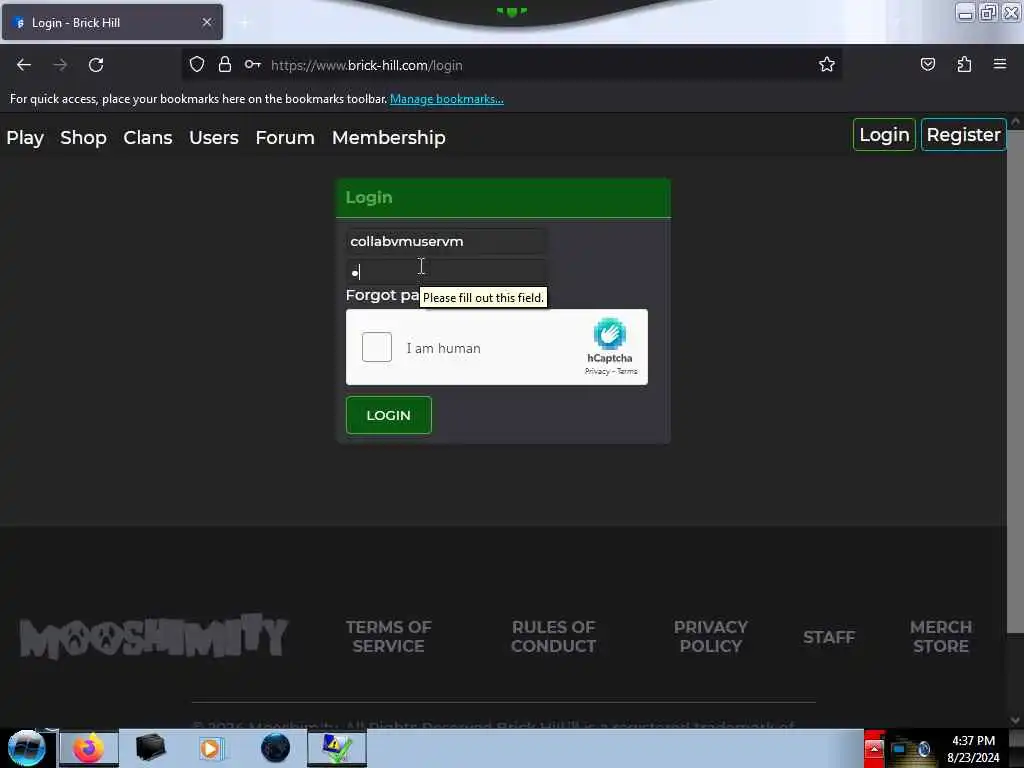Open the dark globe taskbar icon
The height and width of the screenshot is (768, 1024).
[275, 748]
